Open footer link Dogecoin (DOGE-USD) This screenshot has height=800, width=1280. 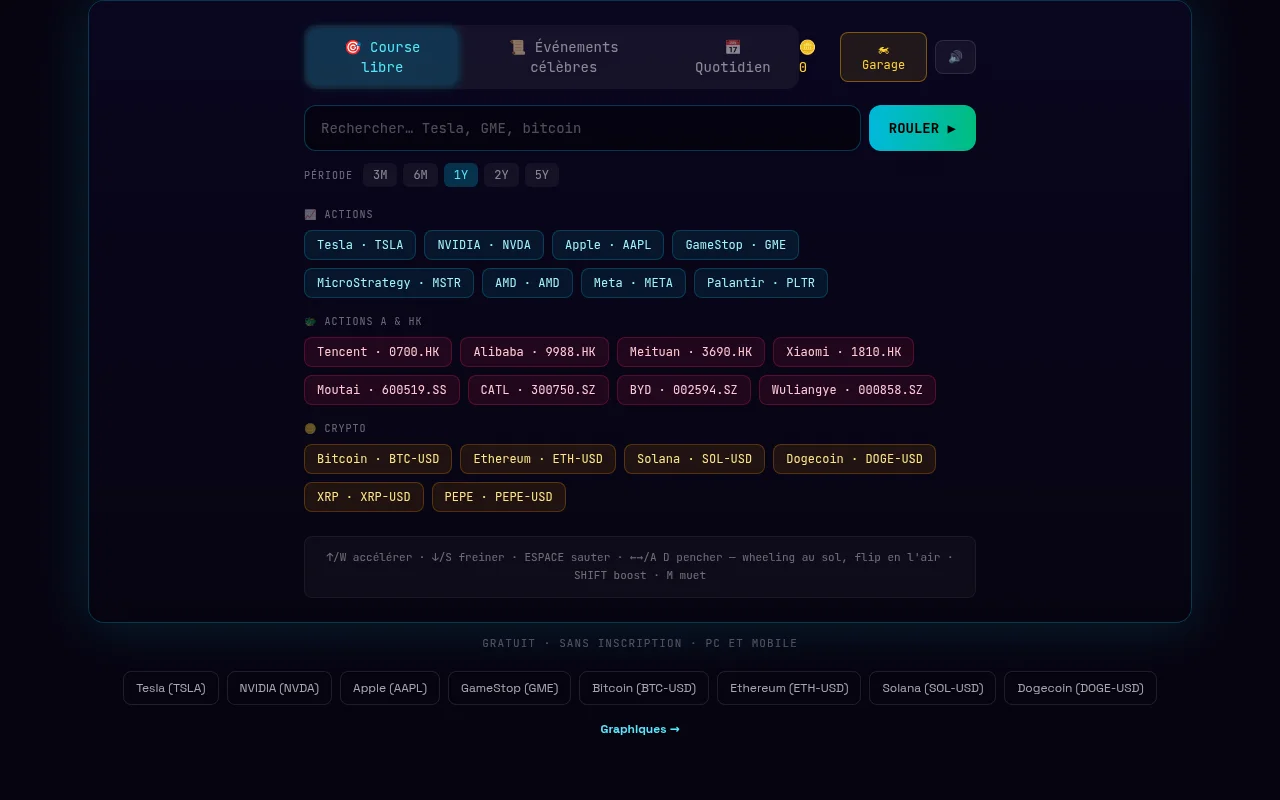1080,688
